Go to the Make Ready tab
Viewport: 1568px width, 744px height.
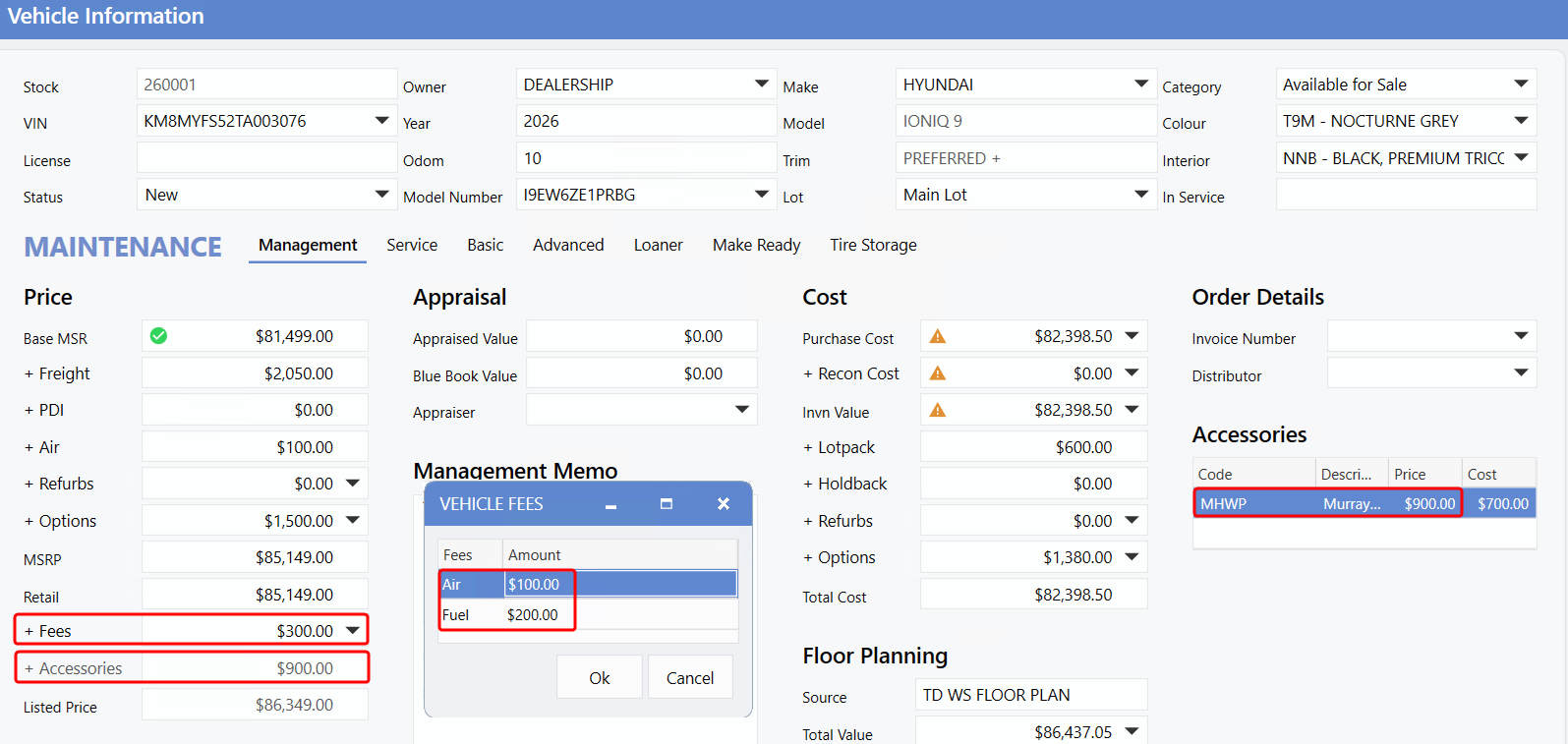point(756,245)
